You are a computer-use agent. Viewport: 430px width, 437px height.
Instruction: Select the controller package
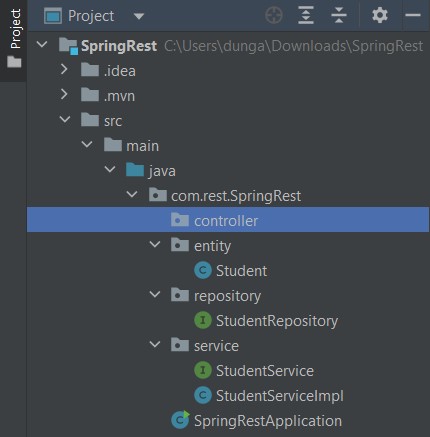pos(228,220)
